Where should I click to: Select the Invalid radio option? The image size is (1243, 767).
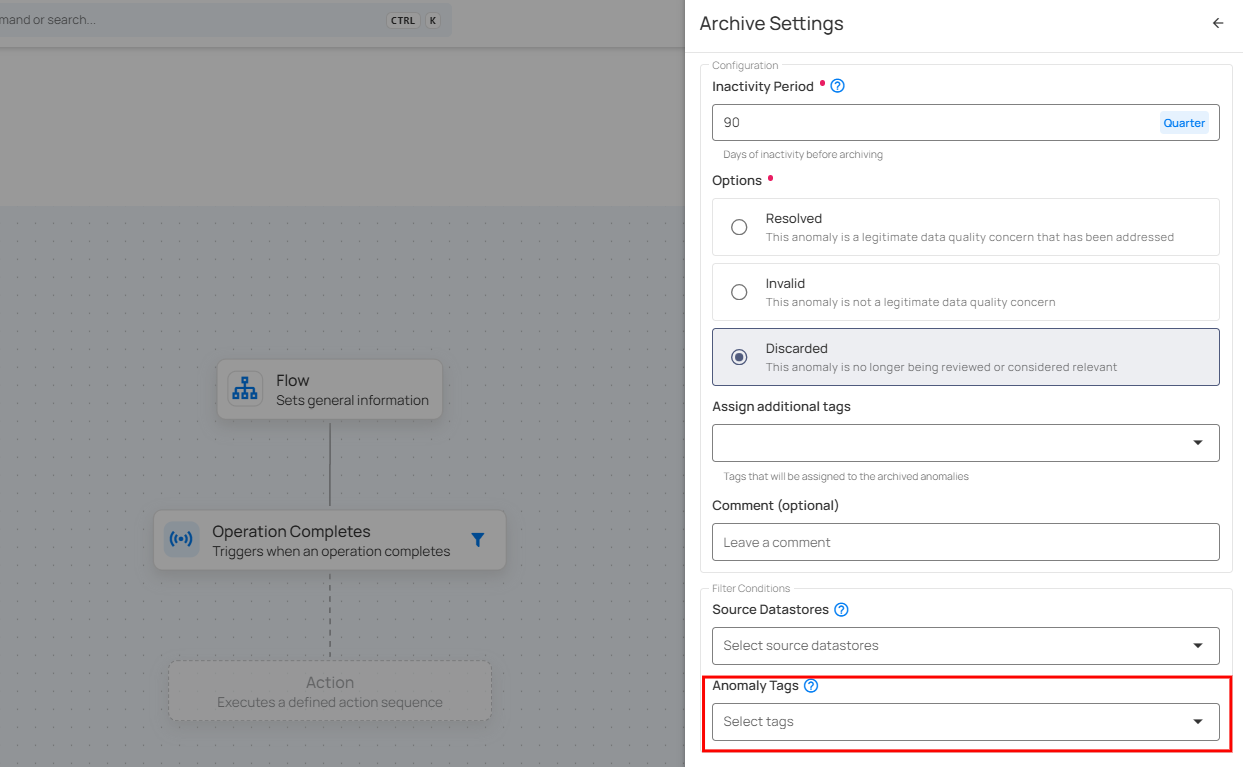(739, 292)
